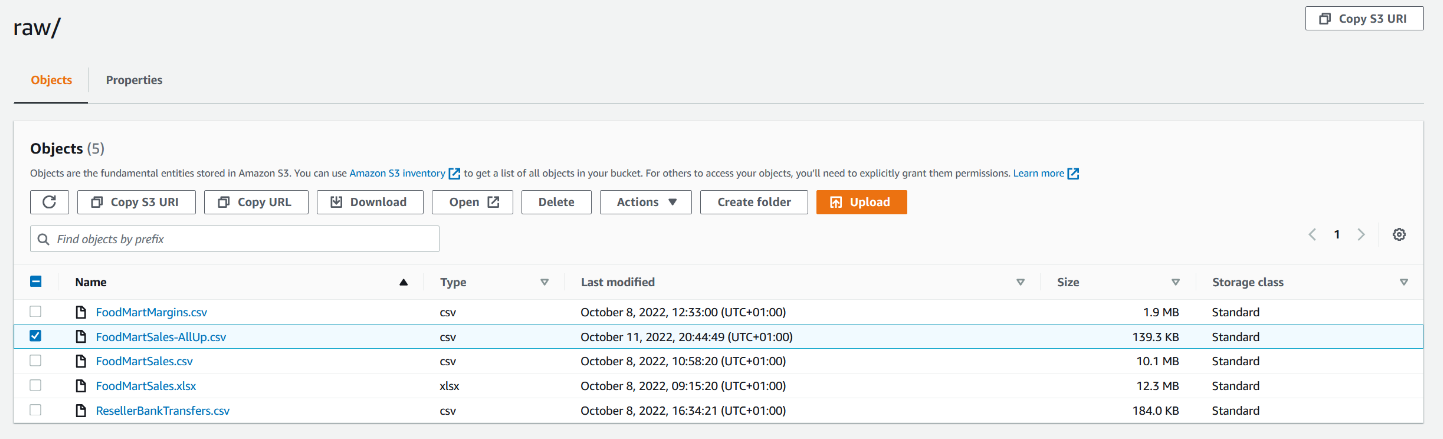This screenshot has height=439, width=1443.
Task: Click the 12.3 MB size cell
Action: [x=1159, y=386]
